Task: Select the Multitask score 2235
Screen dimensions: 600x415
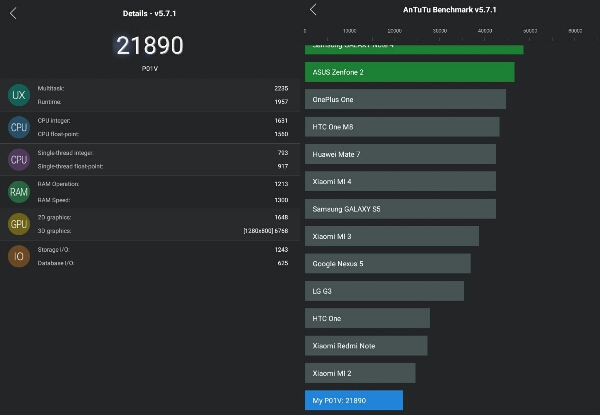Action: pyautogui.click(x=281, y=88)
